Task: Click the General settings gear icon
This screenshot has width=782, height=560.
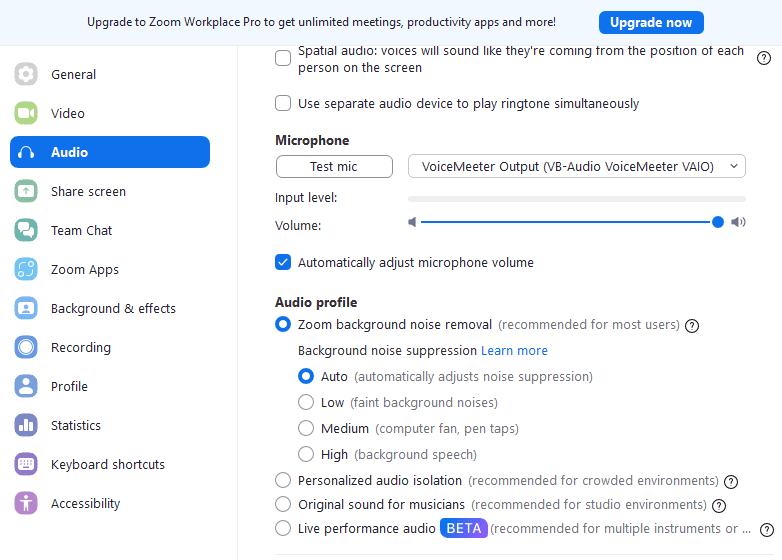Action: pyautogui.click(x=26, y=74)
